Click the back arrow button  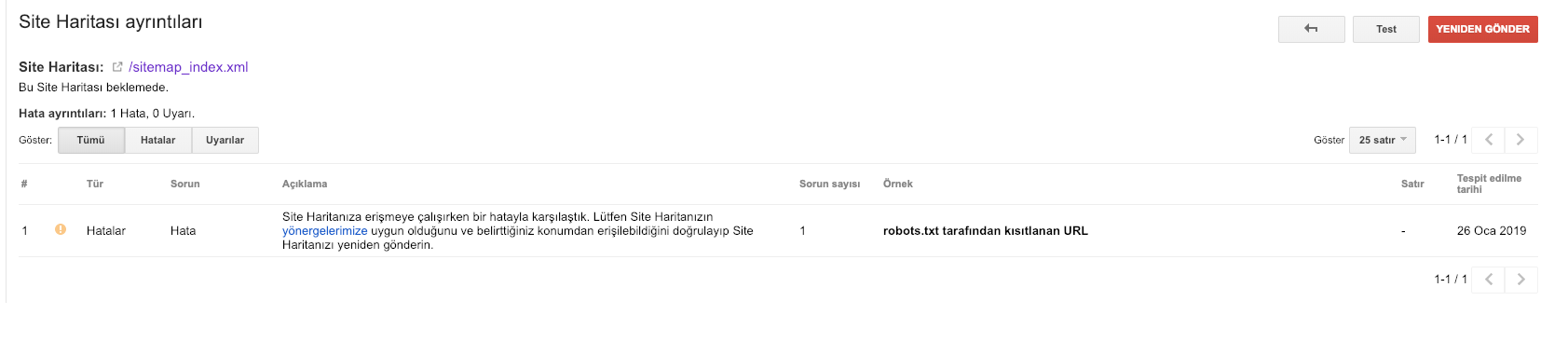coord(1311,29)
